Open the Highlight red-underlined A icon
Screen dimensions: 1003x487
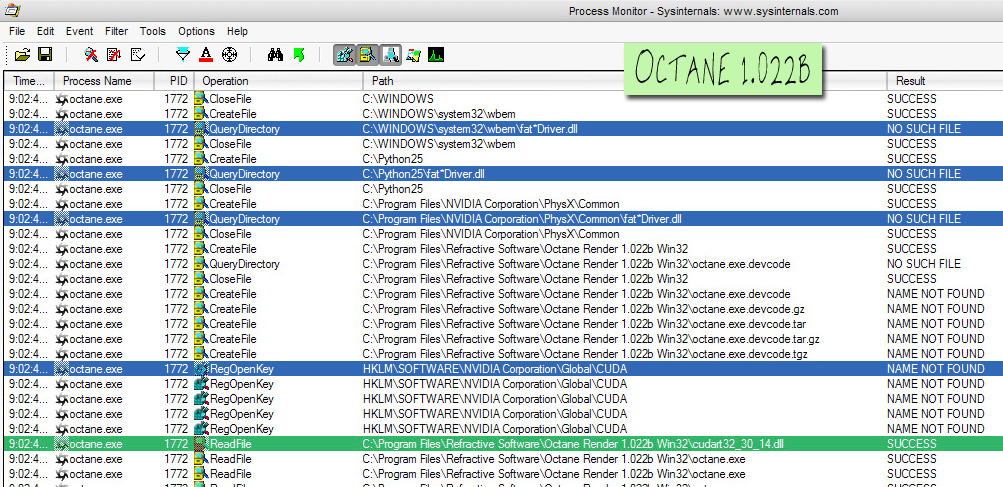(205, 55)
